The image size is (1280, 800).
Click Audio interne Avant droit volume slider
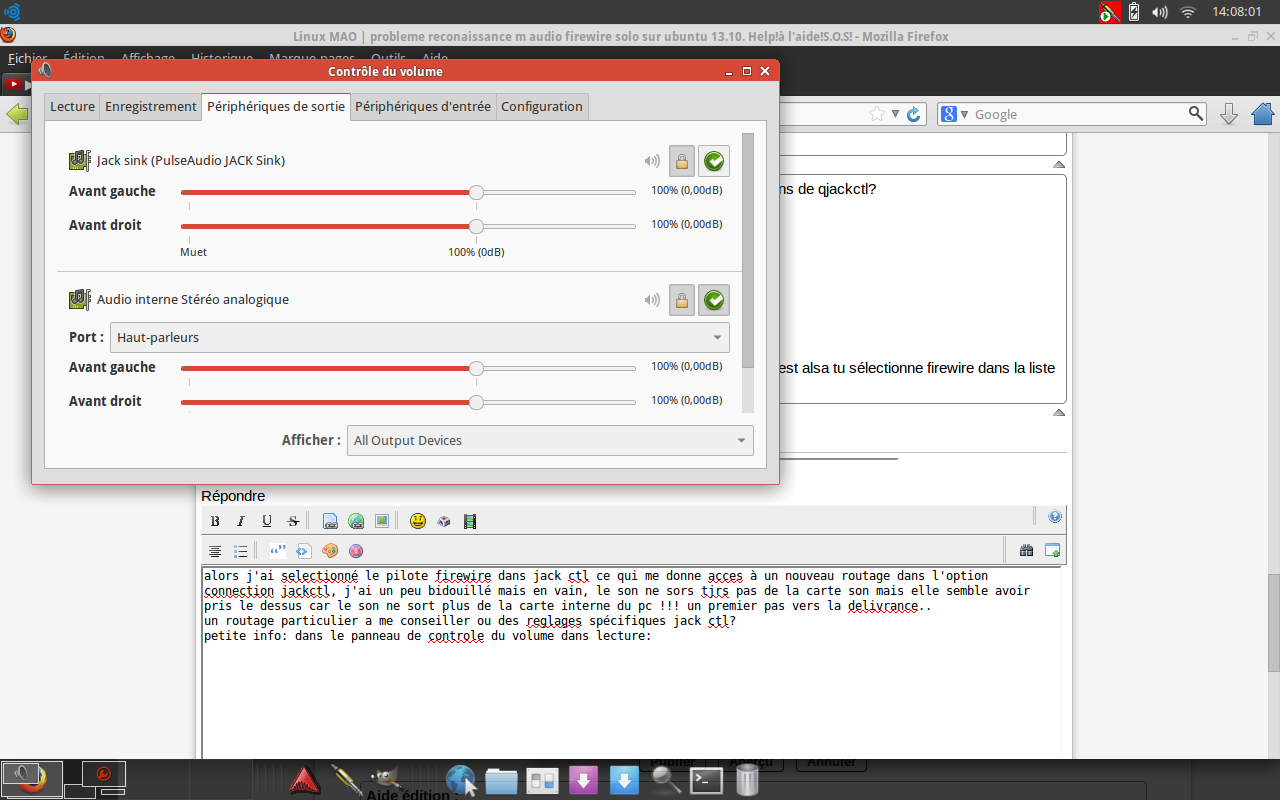[408, 402]
